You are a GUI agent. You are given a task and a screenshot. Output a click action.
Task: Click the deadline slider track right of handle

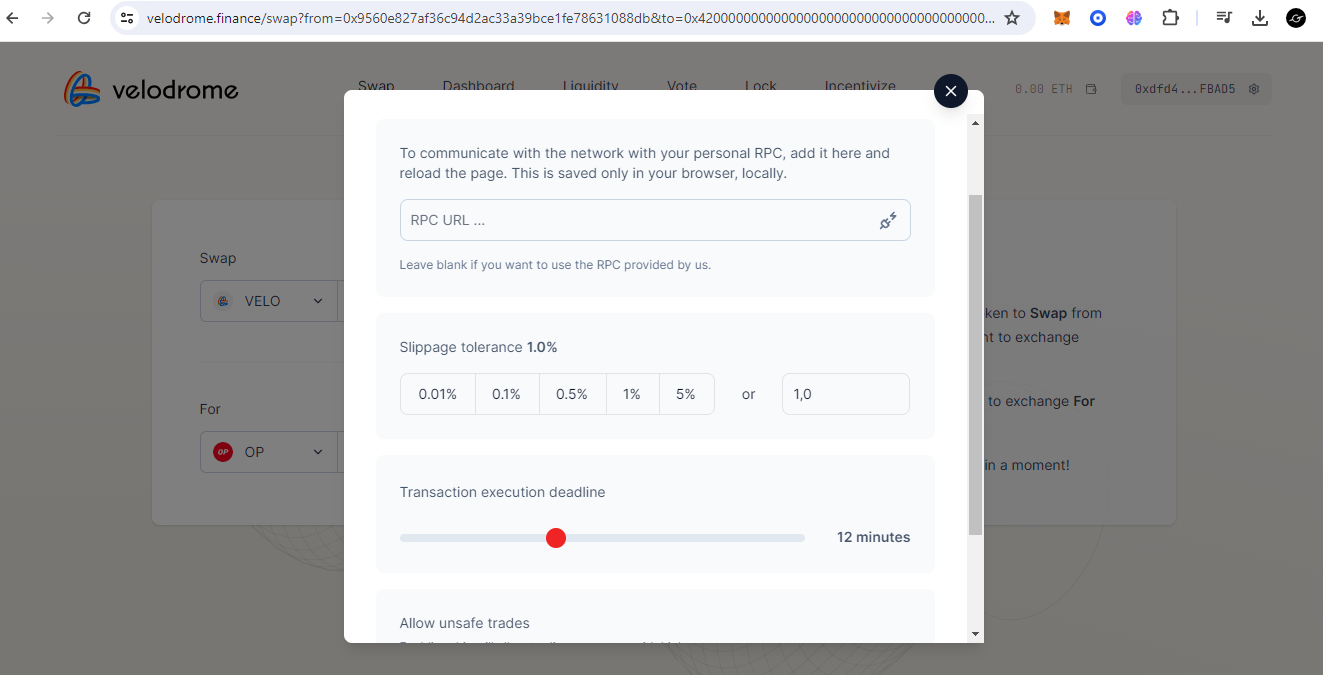tap(686, 538)
